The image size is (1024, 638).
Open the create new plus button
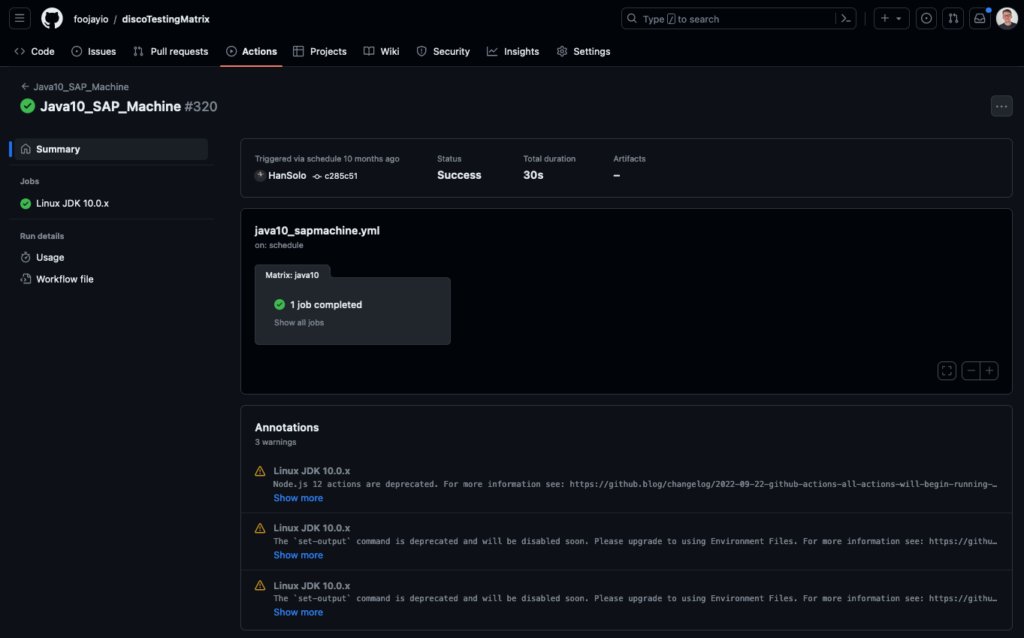tap(885, 18)
